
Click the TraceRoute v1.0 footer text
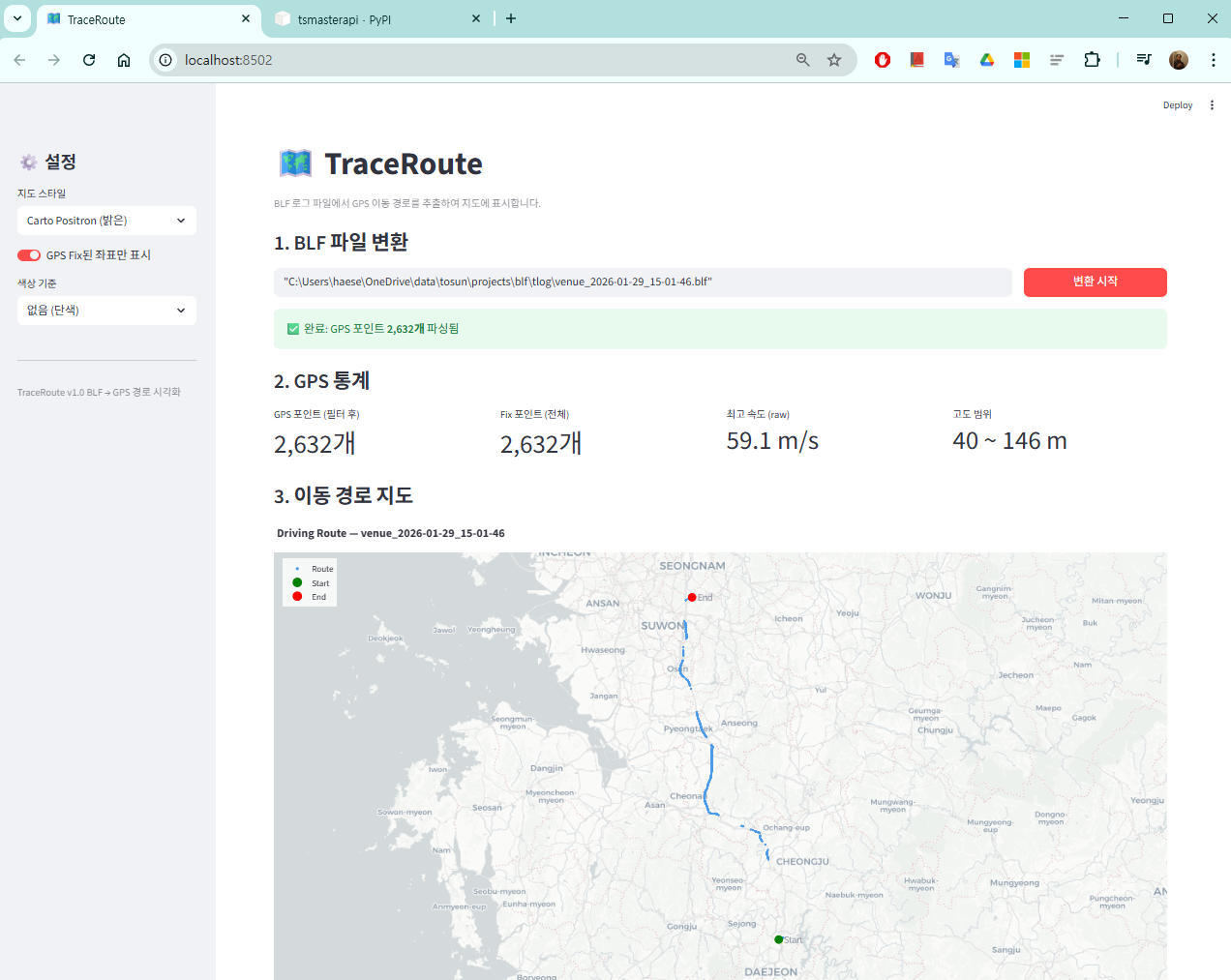pyautogui.click(x=99, y=392)
